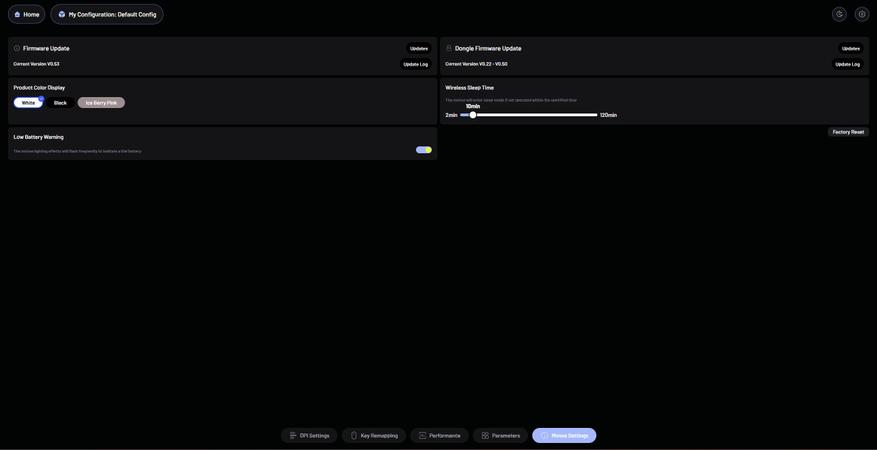This screenshot has height=450, width=877.
Task: Click the "Wireless Sleep Time" heading
Action: pyautogui.click(x=469, y=88)
